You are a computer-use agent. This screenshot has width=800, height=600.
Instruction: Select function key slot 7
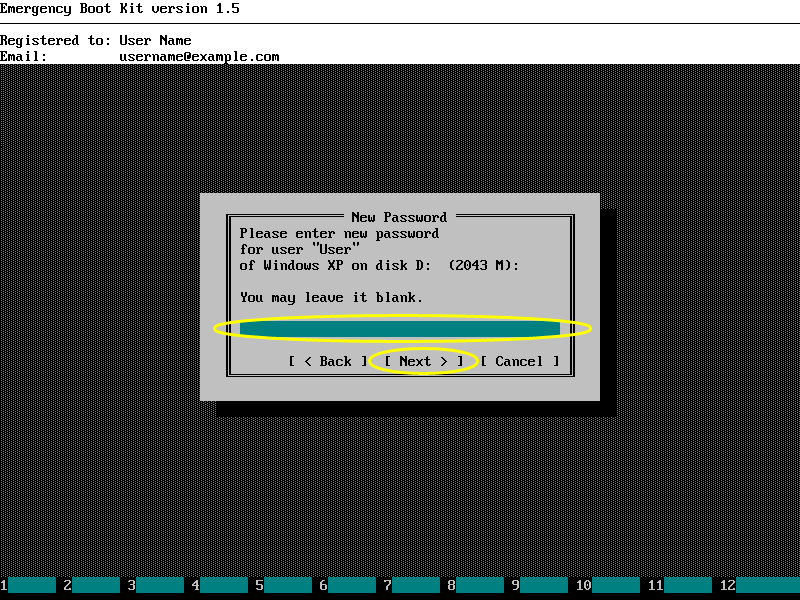tap(412, 585)
